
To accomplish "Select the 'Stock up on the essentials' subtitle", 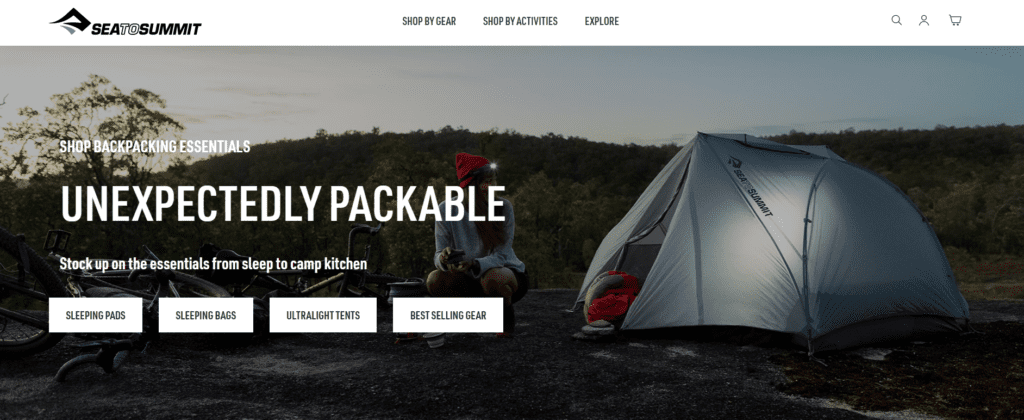I will (213, 264).
